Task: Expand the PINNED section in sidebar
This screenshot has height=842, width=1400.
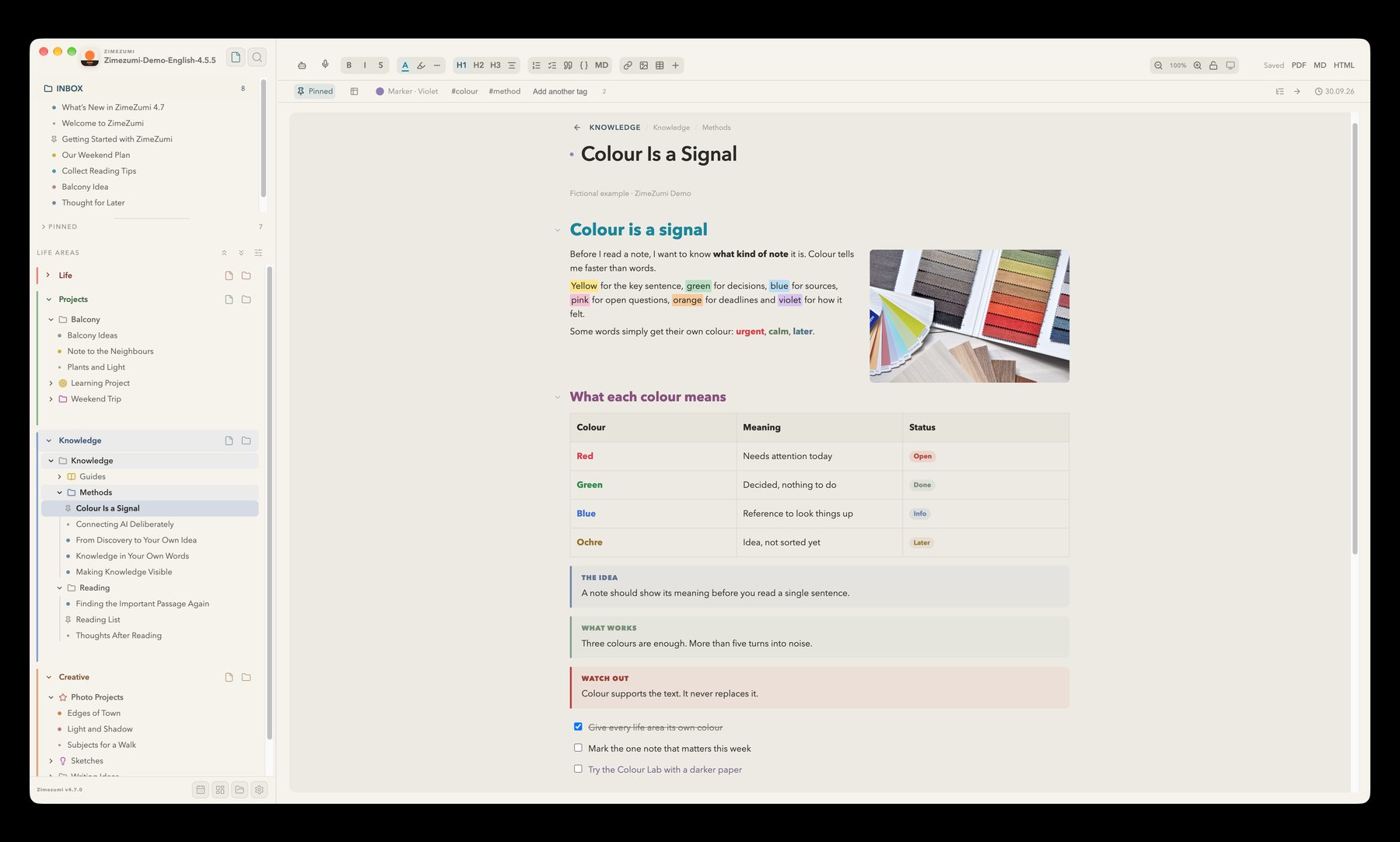Action: click(x=44, y=226)
